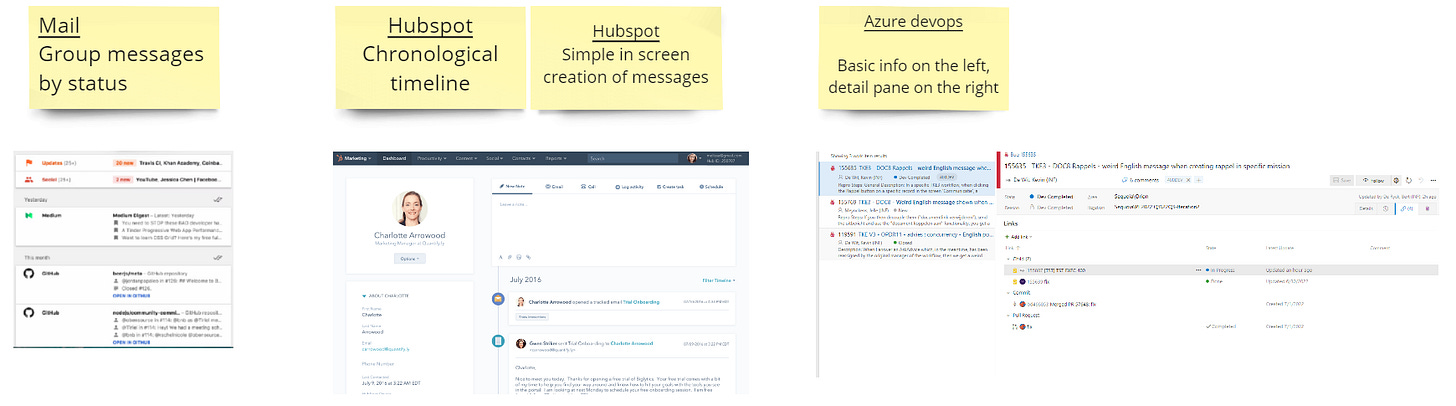Click the upper OPEN IN GITHUB link

coord(131,295)
